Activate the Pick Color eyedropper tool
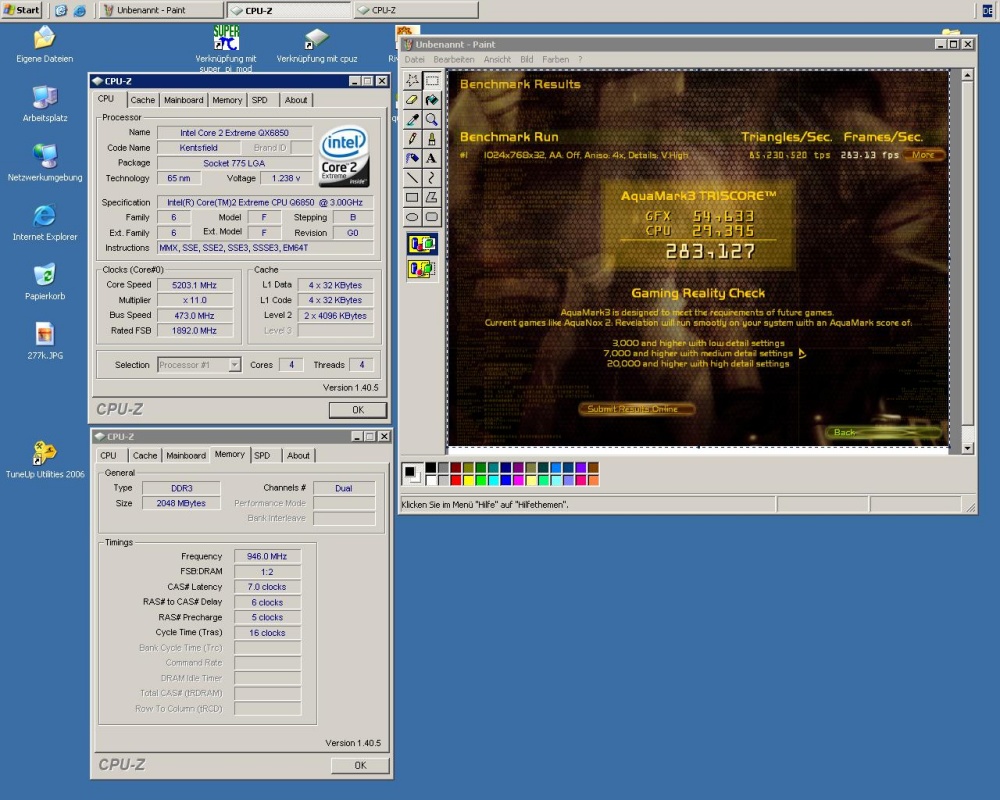This screenshot has height=800, width=1000. coord(413,119)
